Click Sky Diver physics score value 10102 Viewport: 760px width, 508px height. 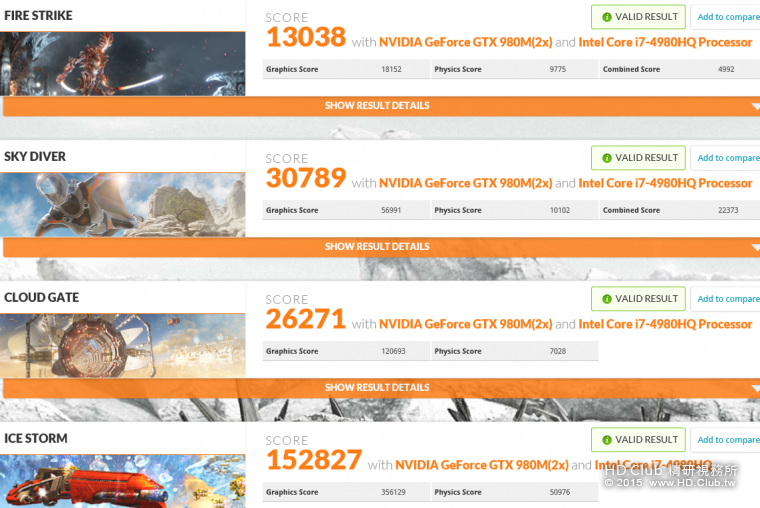point(560,210)
